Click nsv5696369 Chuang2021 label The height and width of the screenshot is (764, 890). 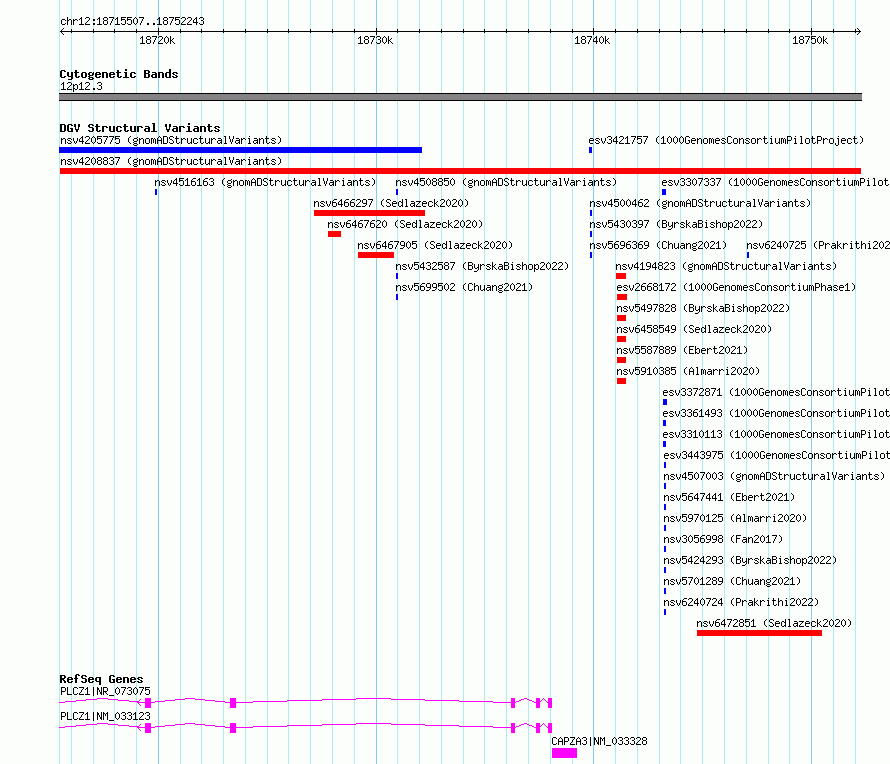(x=658, y=245)
